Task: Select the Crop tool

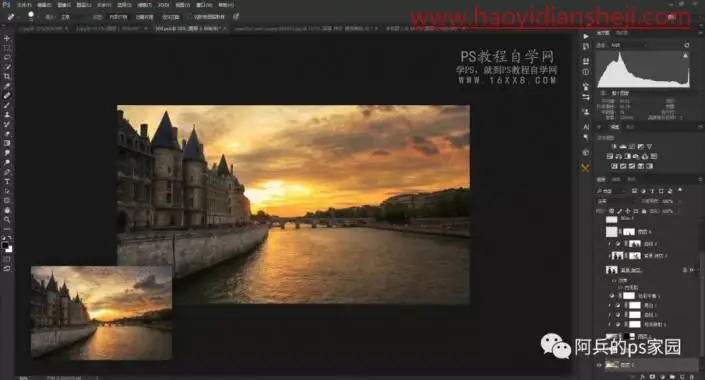Action: tap(7, 77)
